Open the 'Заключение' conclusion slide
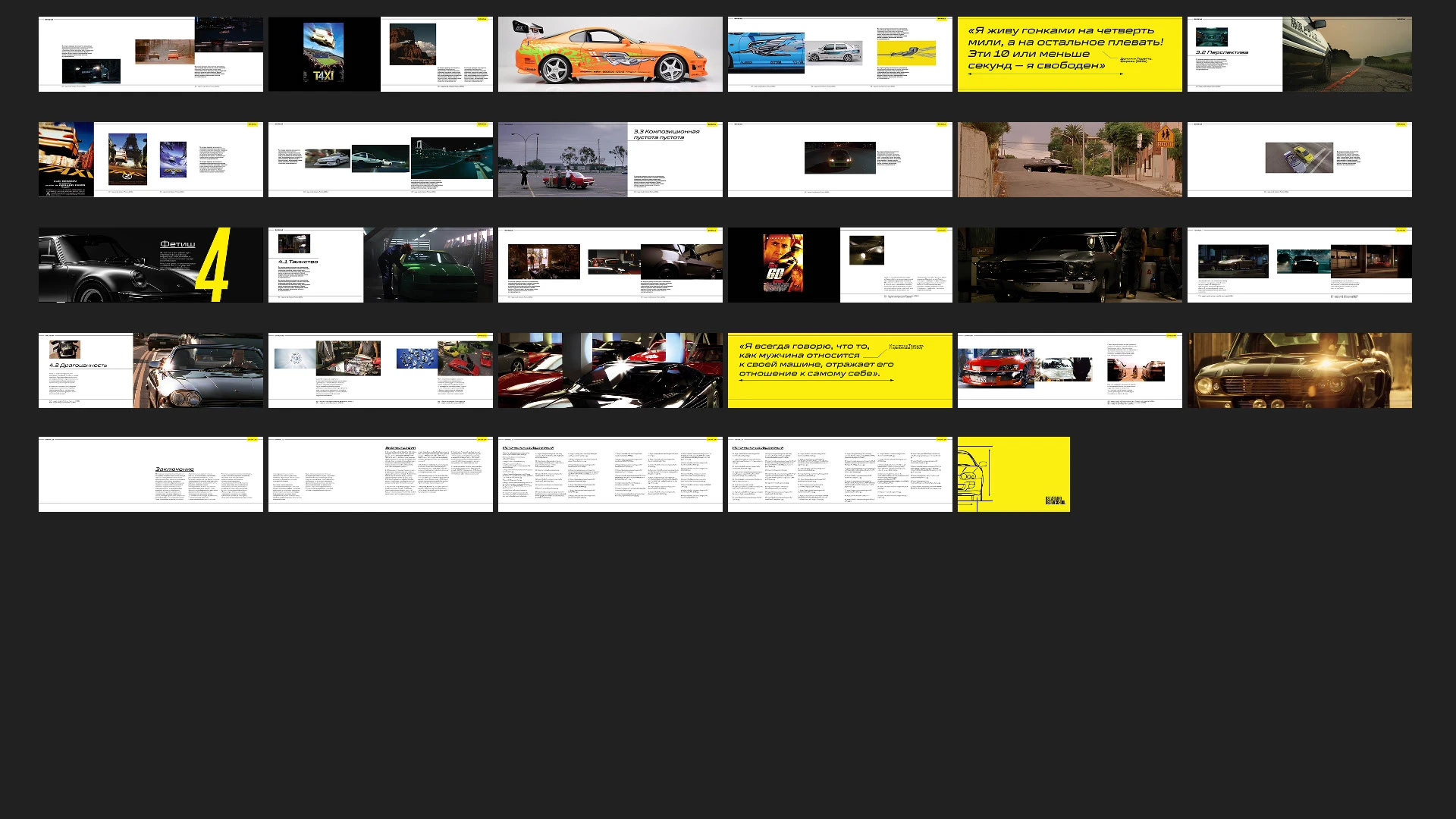Screen dimensions: 1456x819 [150, 474]
